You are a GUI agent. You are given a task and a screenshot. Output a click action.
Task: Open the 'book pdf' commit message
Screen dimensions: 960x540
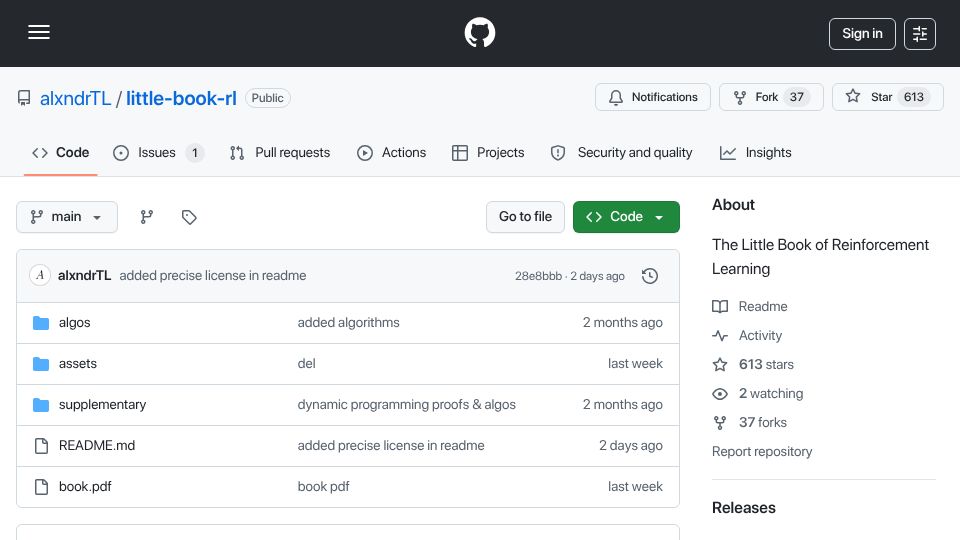coord(323,487)
